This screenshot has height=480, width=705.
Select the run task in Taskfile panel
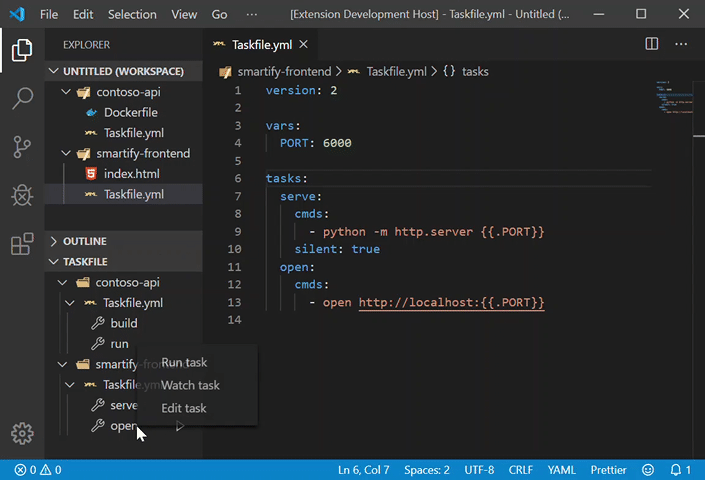[120, 344]
